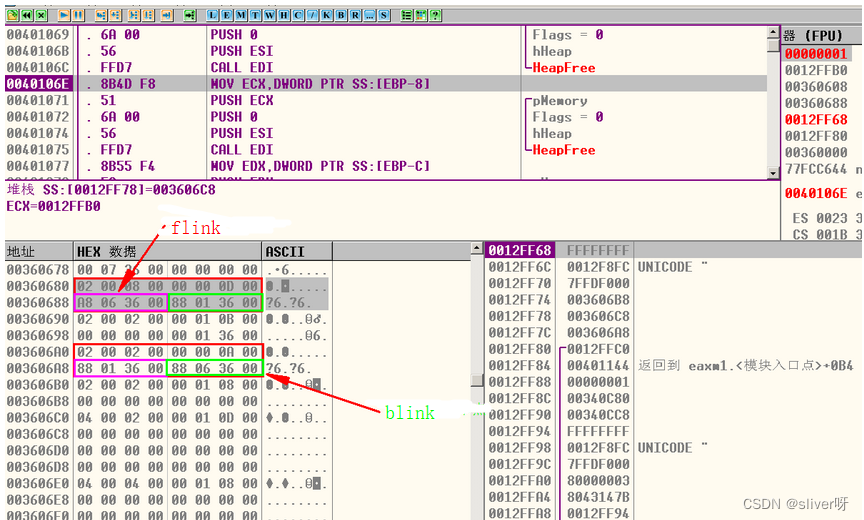Select stack value 7FFDF000 at 0012FF70

pyautogui.click(x=598, y=283)
